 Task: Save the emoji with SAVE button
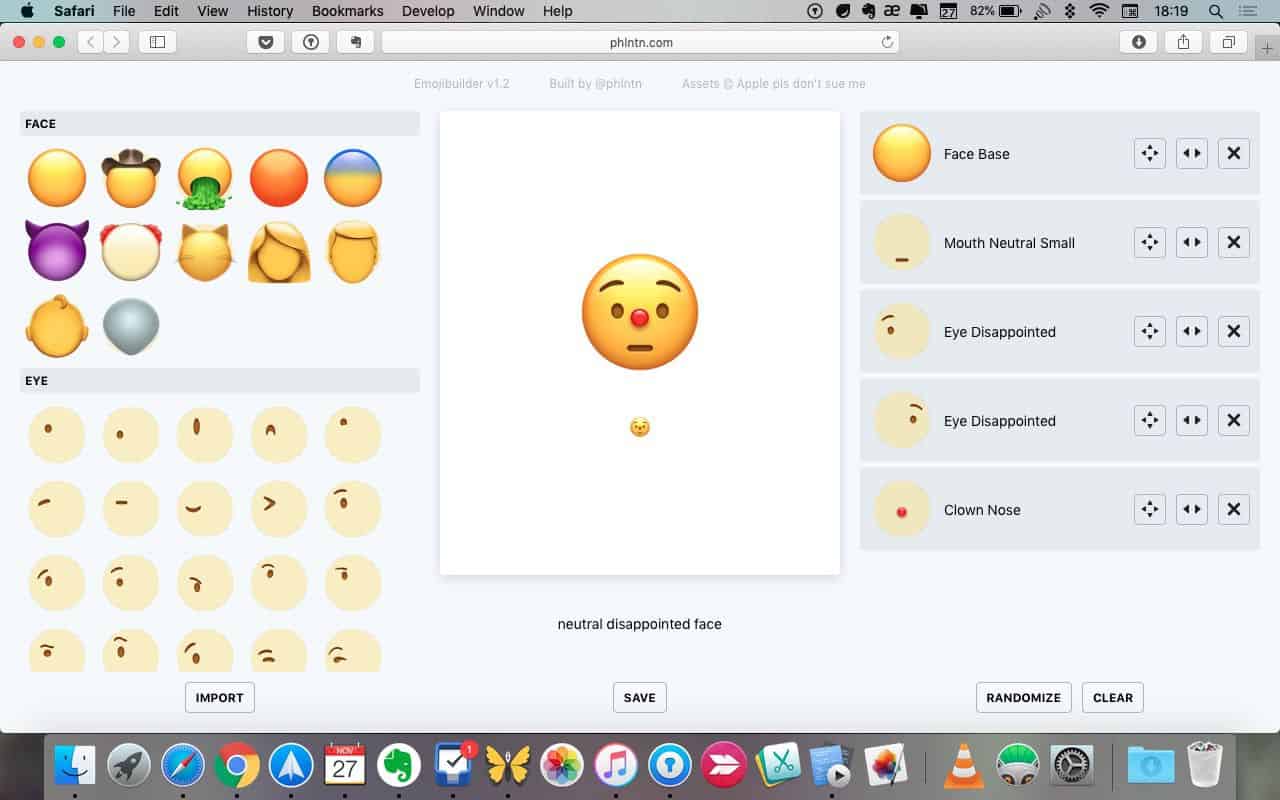pyautogui.click(x=640, y=697)
